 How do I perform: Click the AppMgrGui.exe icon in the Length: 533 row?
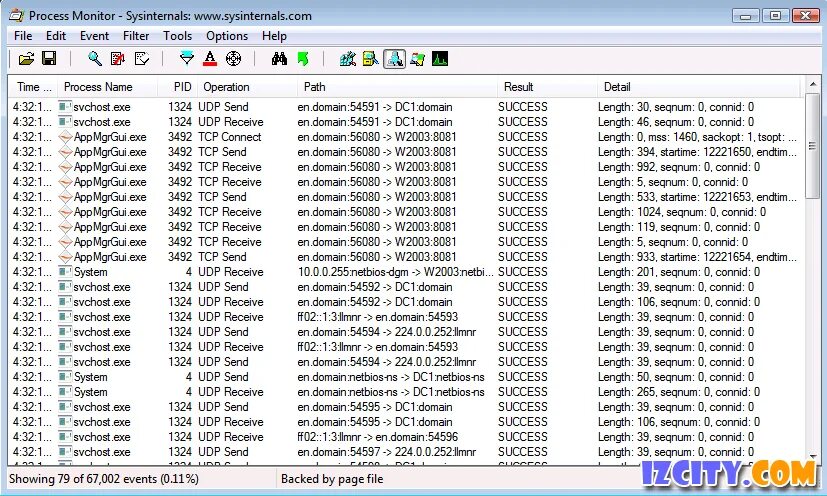[65, 197]
